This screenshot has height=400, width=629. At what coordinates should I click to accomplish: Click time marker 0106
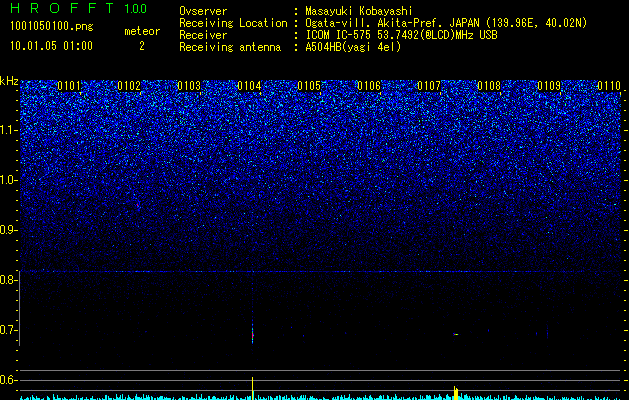[369, 86]
